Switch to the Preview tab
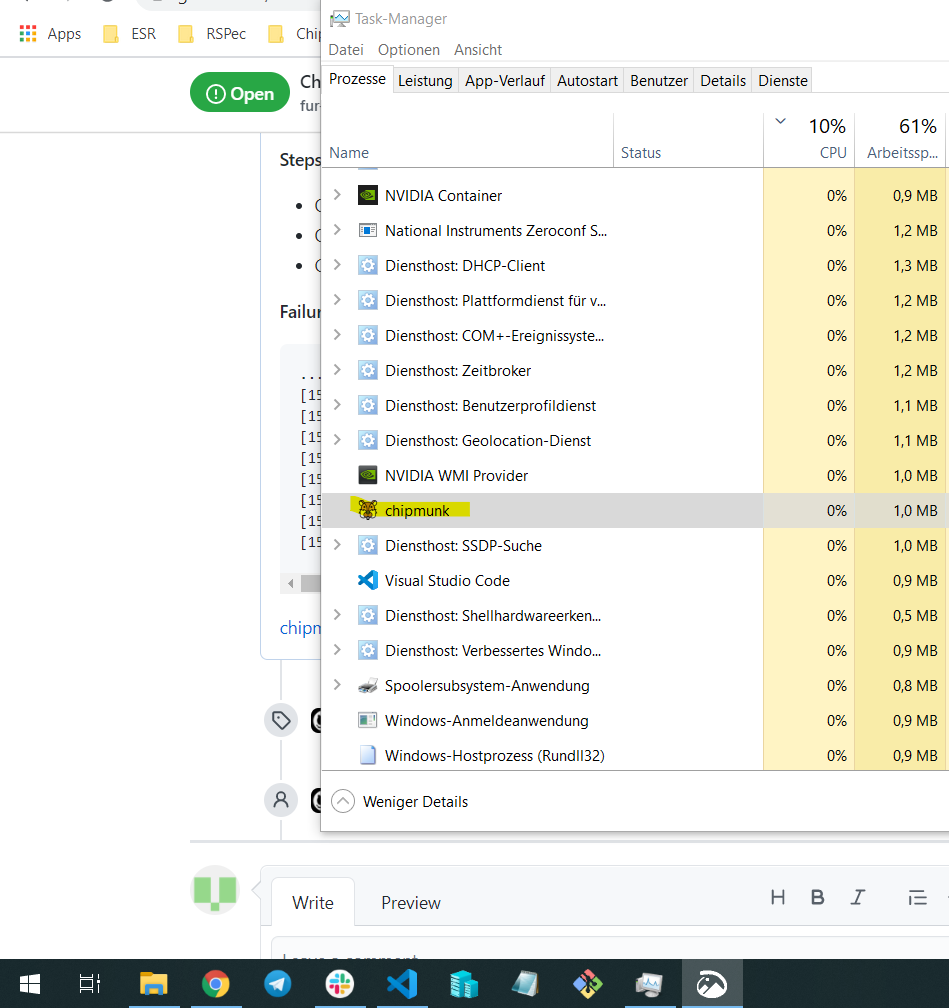The height and width of the screenshot is (1008, 949). (410, 902)
